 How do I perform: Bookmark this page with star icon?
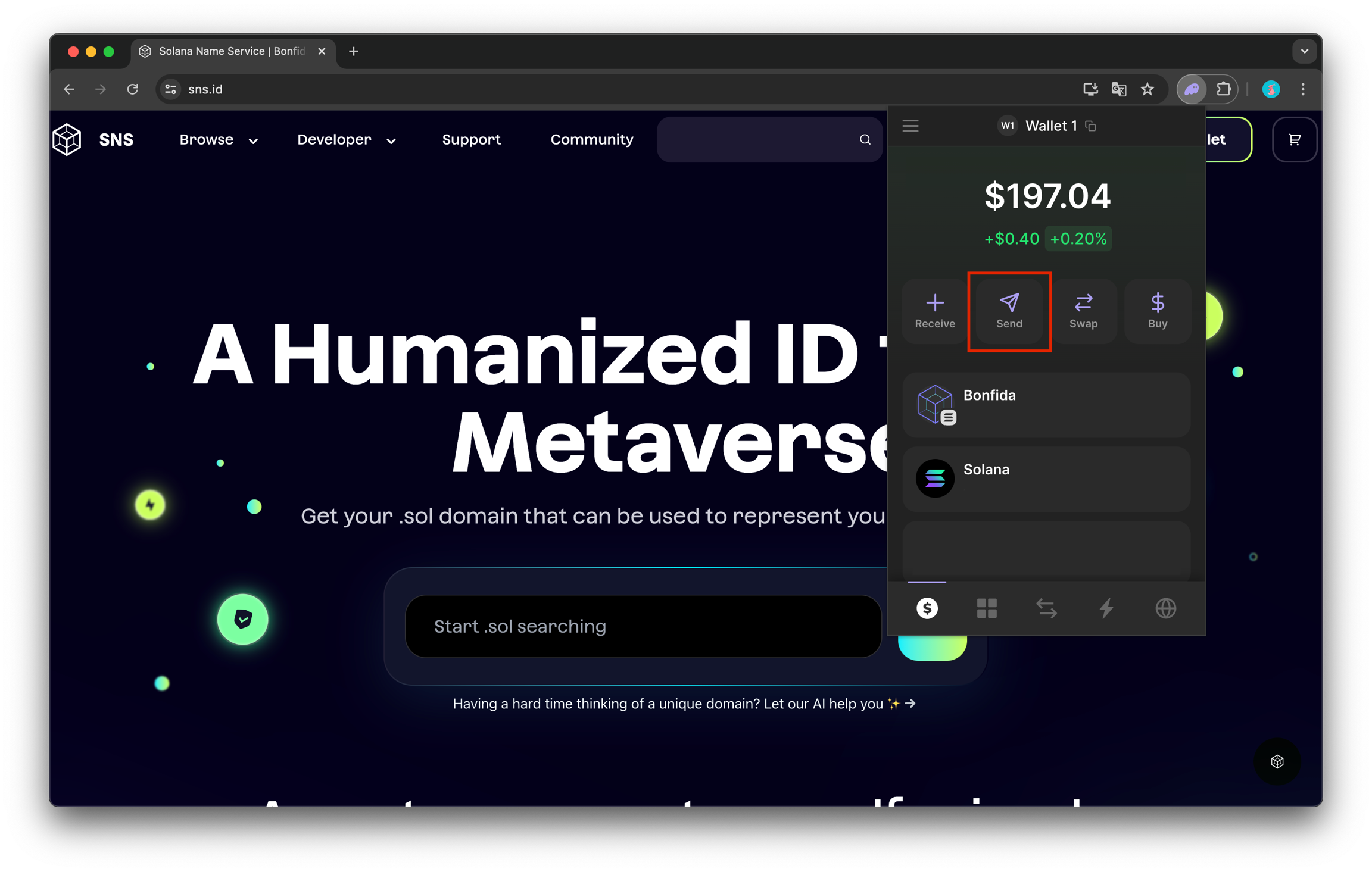(1147, 89)
